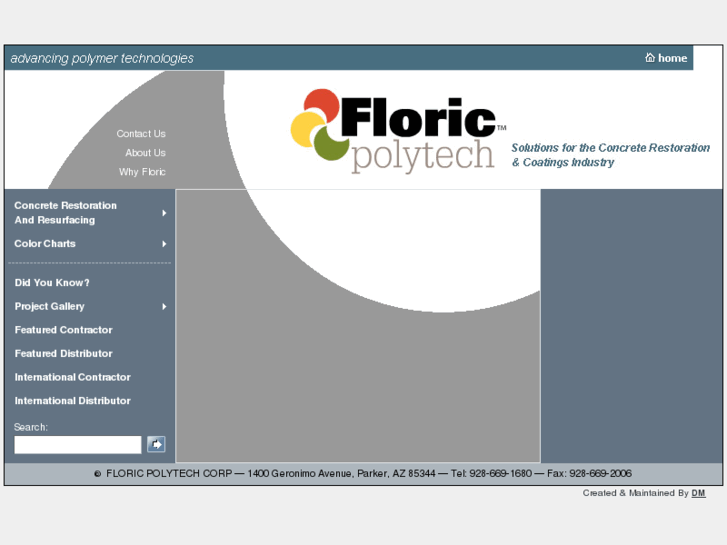Click the Fax: 928-669-2006 text
The height and width of the screenshot is (545, 727).
pos(589,474)
